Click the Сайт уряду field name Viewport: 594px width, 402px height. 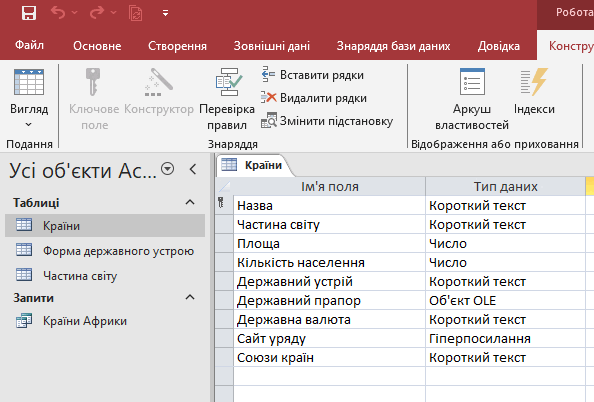click(x=330, y=338)
